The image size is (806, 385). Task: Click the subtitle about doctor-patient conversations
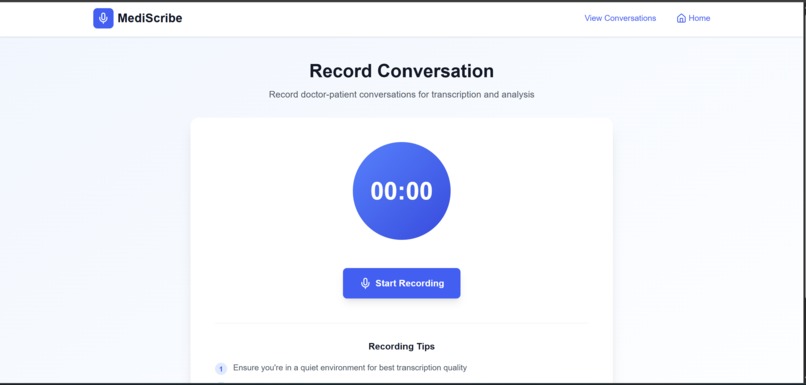click(401, 95)
